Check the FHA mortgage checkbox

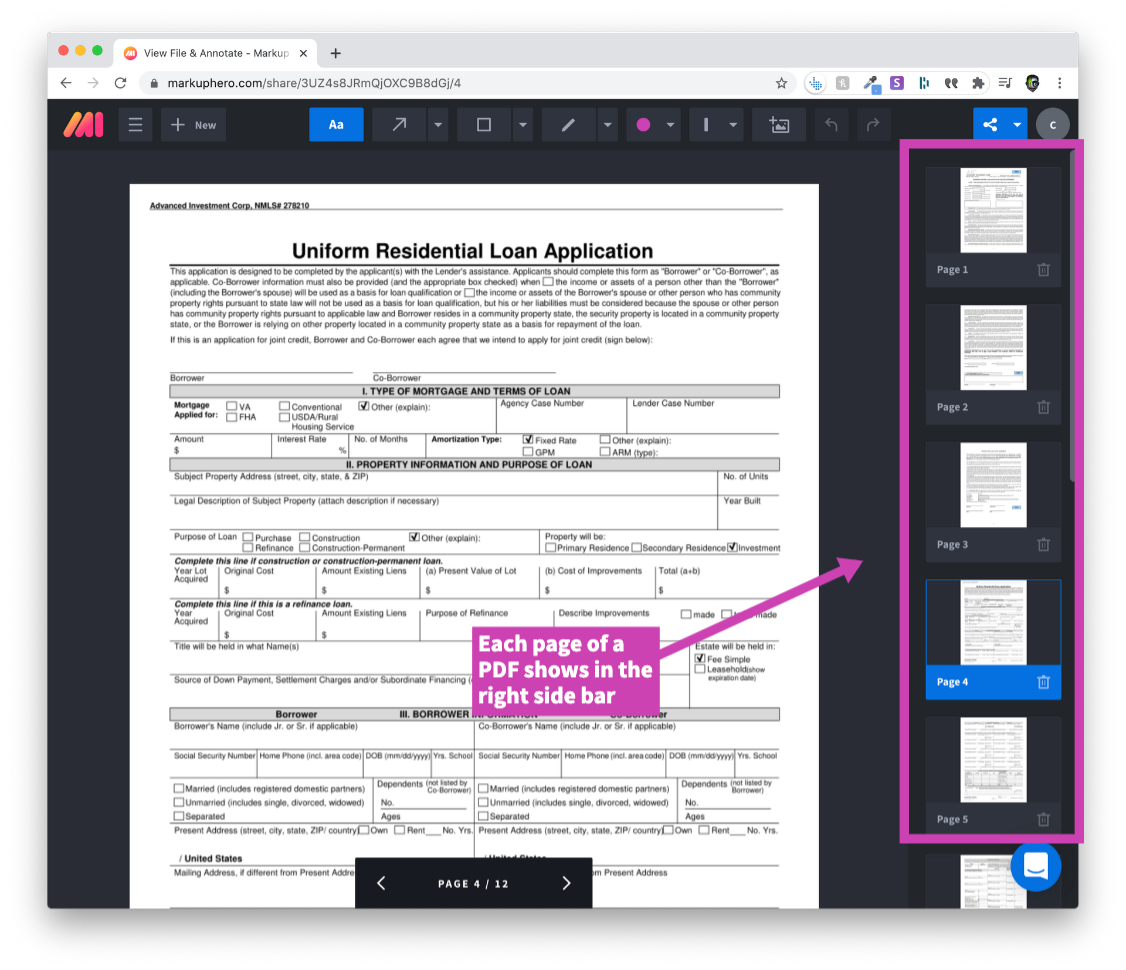point(231,417)
